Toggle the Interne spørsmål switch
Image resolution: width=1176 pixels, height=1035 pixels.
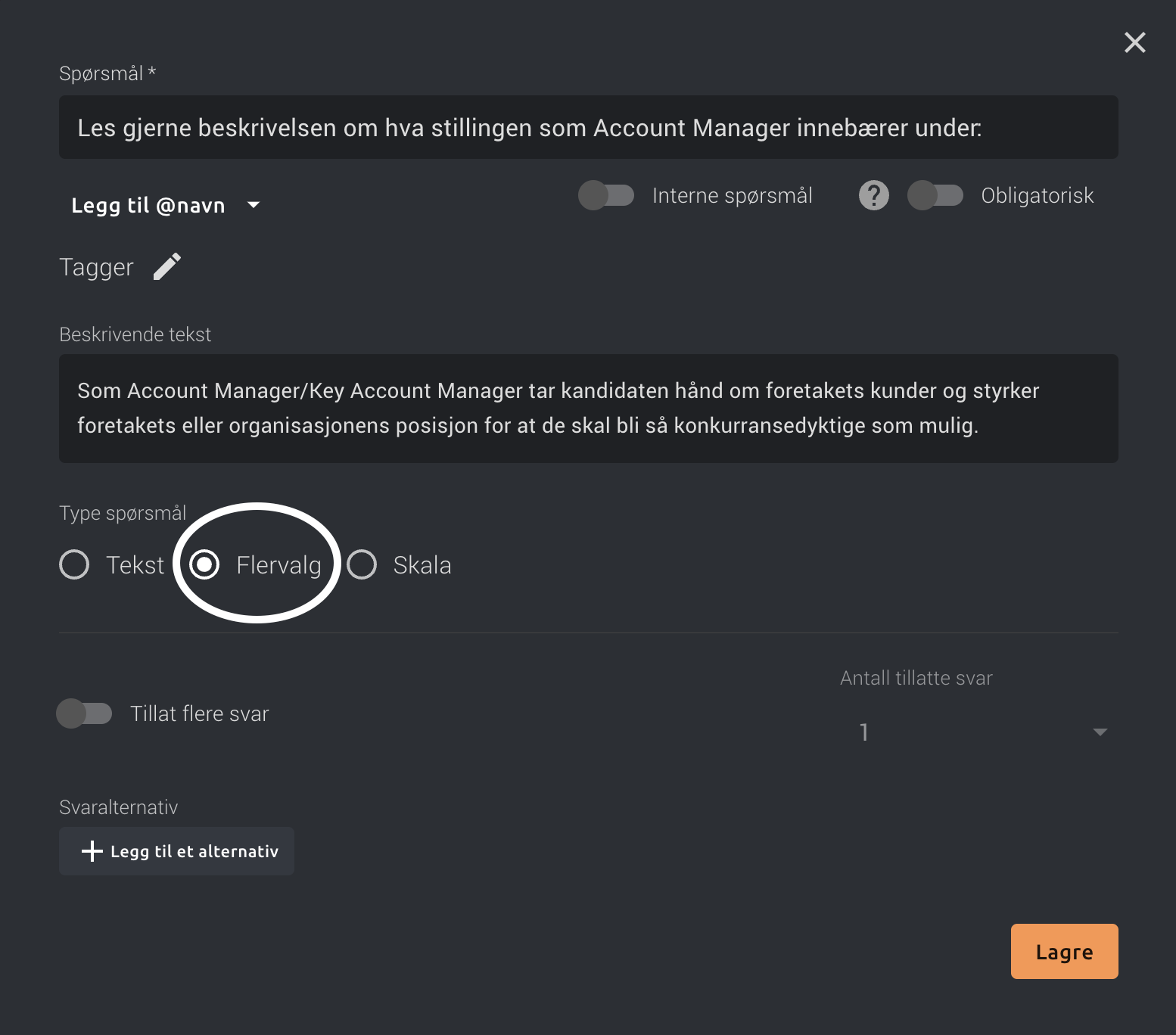pyautogui.click(x=606, y=195)
